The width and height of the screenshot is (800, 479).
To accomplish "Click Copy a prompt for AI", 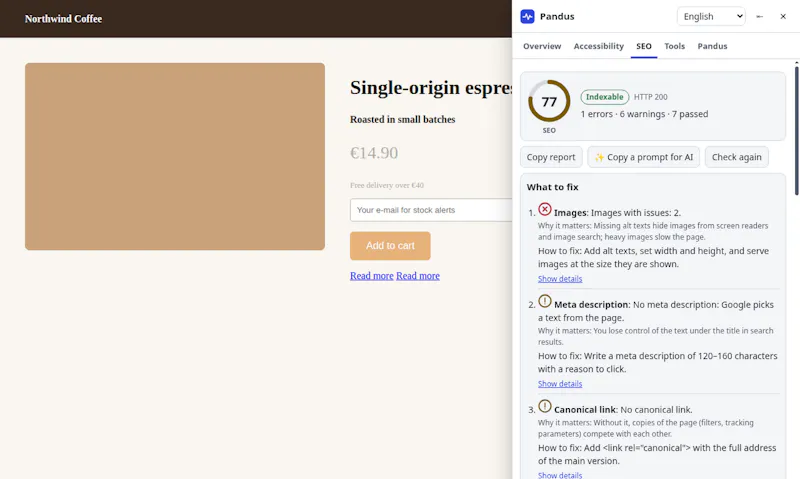I will (x=643, y=157).
